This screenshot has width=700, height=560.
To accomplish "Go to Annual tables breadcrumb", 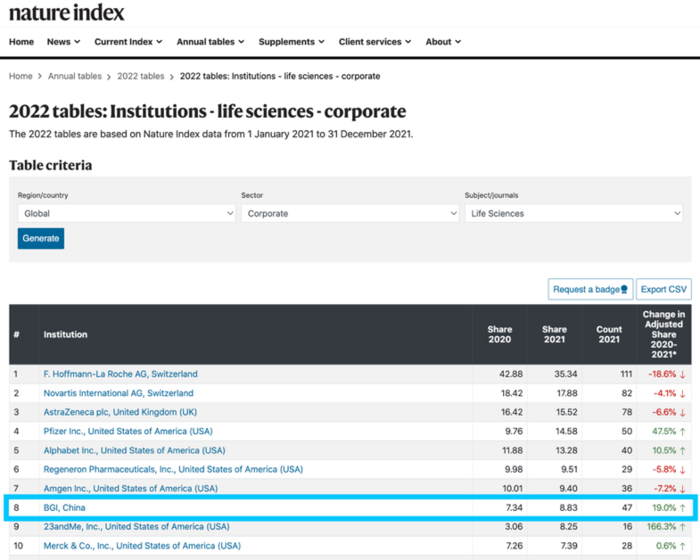I will click(x=75, y=76).
